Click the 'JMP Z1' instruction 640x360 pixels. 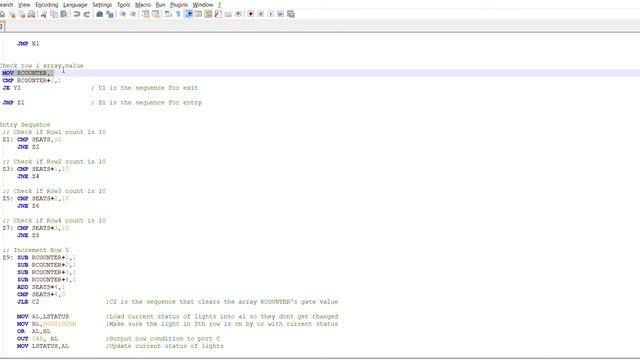tap(13, 102)
